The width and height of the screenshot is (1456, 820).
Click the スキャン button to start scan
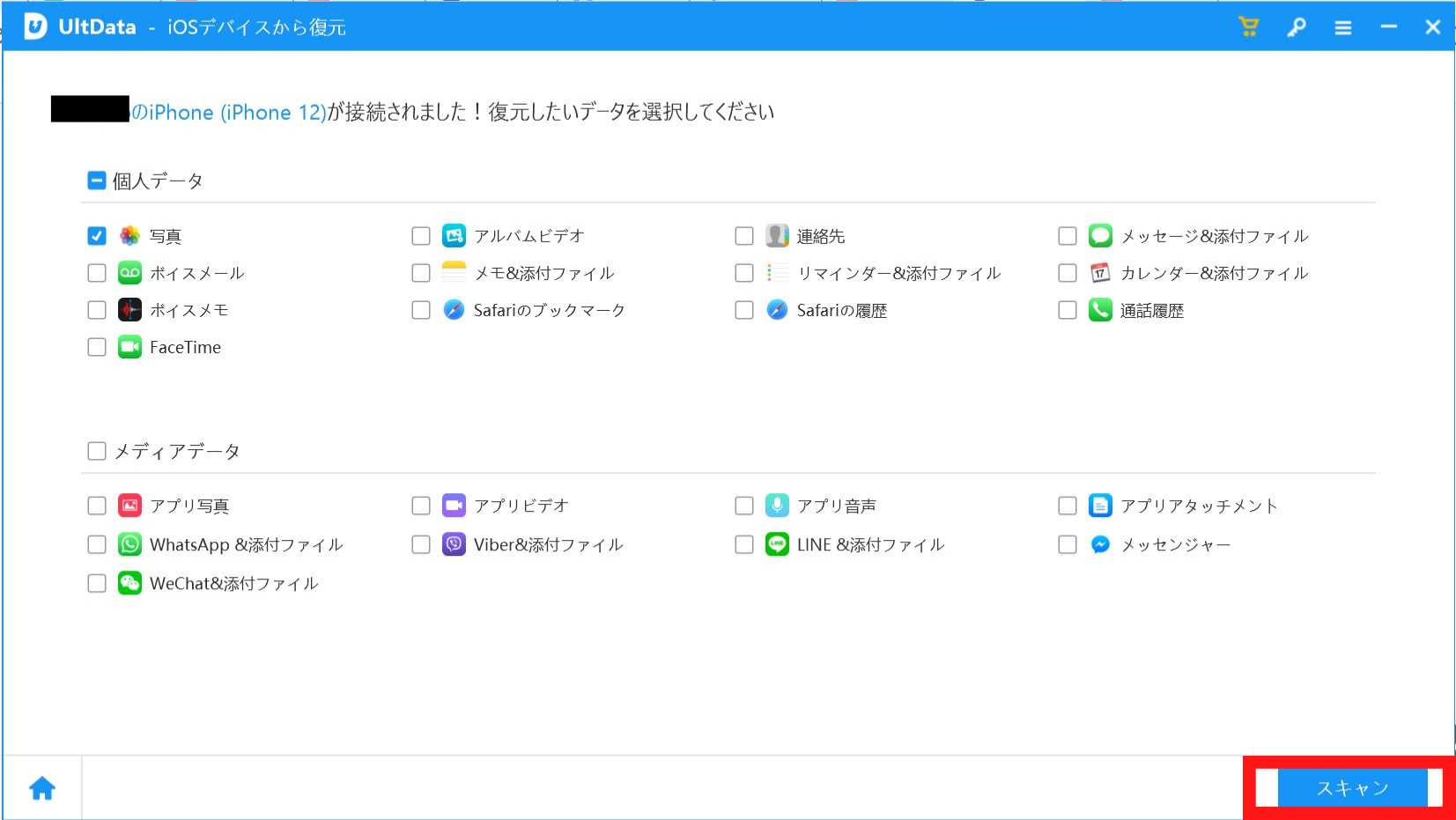click(x=1351, y=788)
